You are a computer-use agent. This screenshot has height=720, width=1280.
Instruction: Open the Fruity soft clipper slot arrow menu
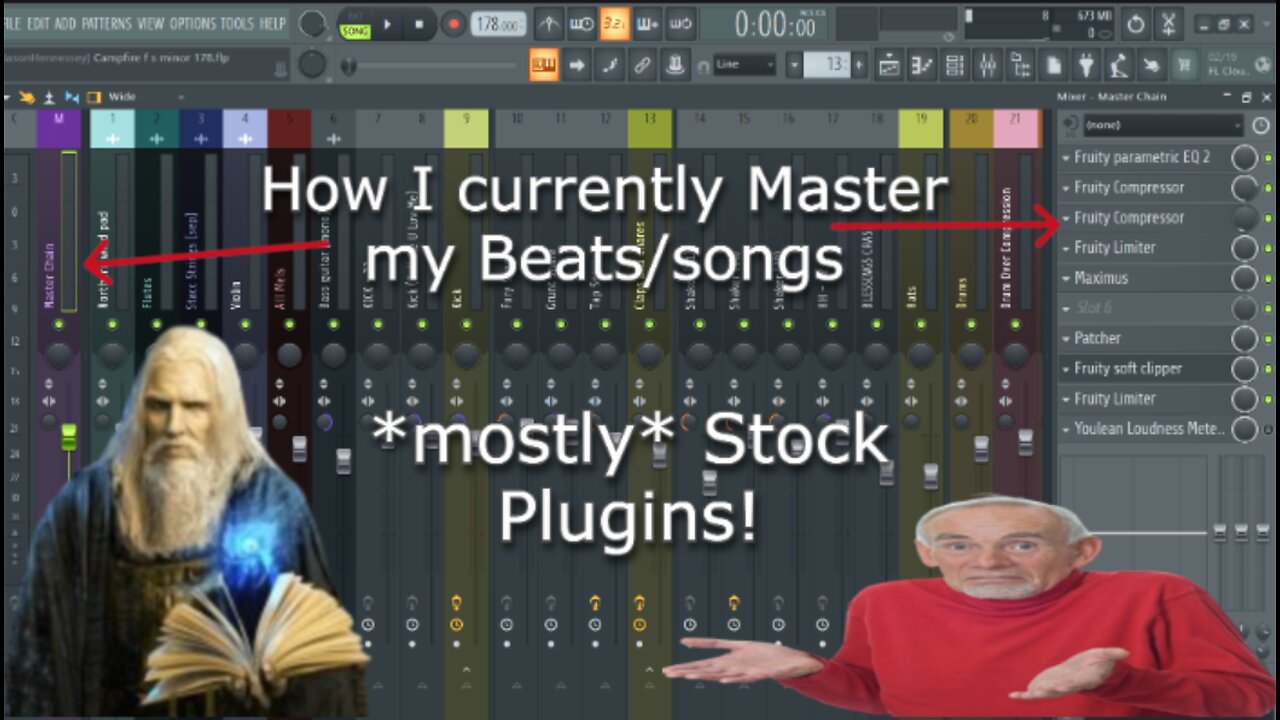click(x=1066, y=369)
